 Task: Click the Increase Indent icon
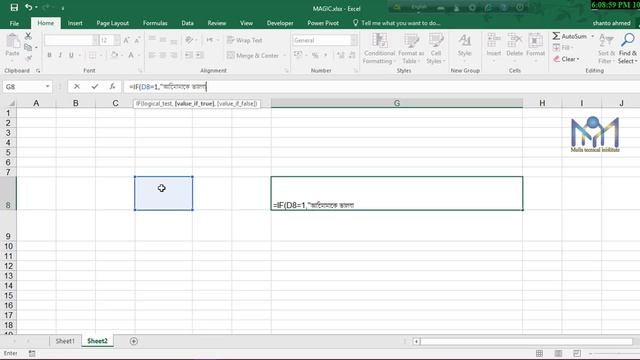pos(200,55)
